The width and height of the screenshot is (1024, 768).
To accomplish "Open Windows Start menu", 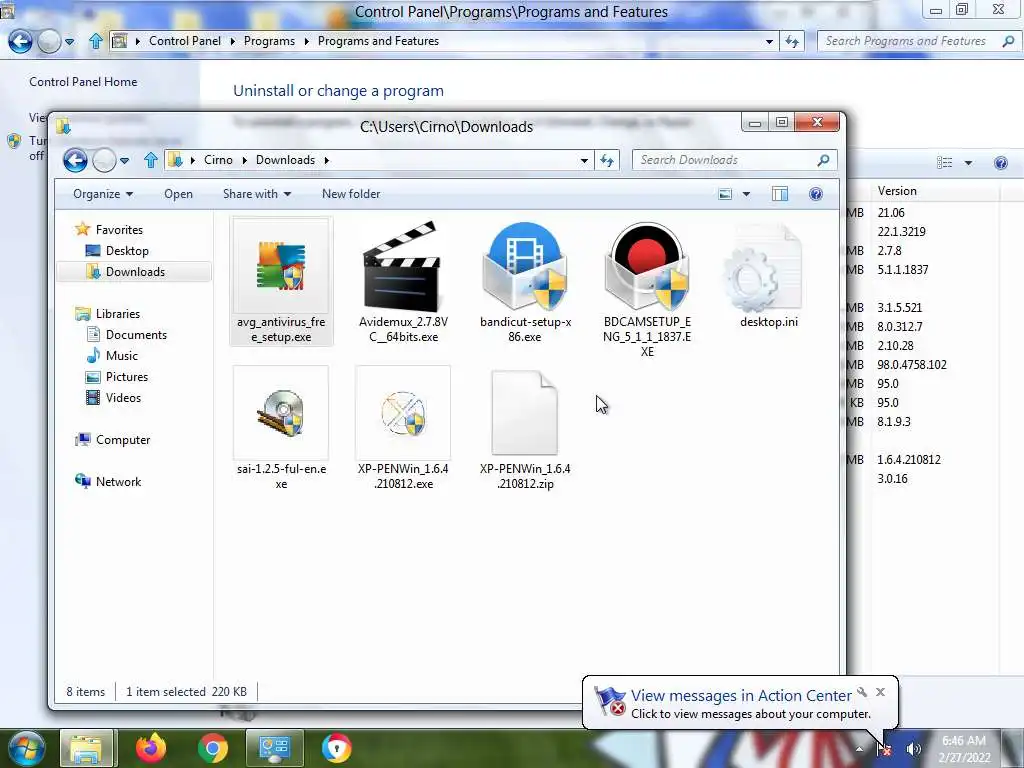I will [x=25, y=748].
